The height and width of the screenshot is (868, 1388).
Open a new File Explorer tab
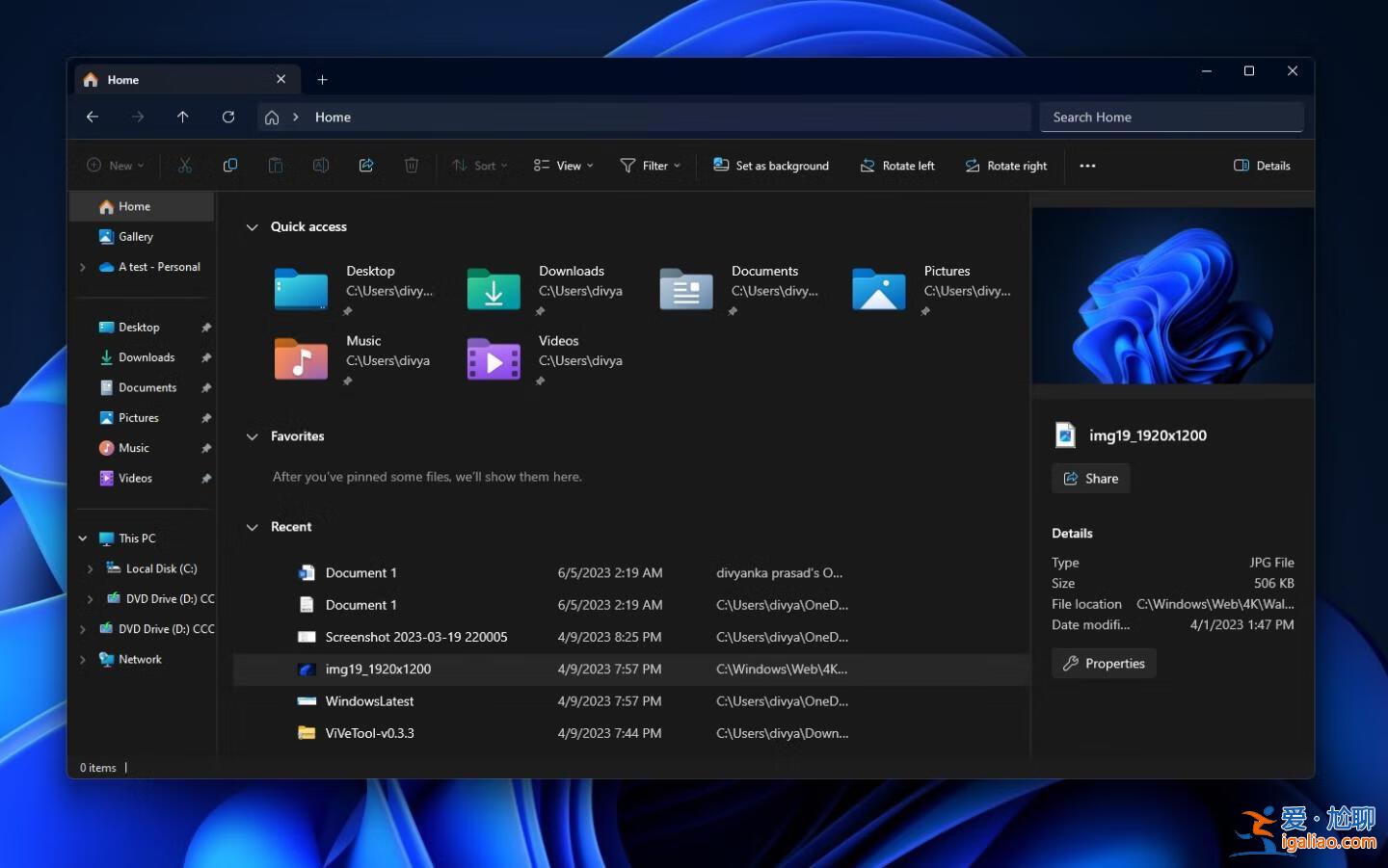(322, 79)
